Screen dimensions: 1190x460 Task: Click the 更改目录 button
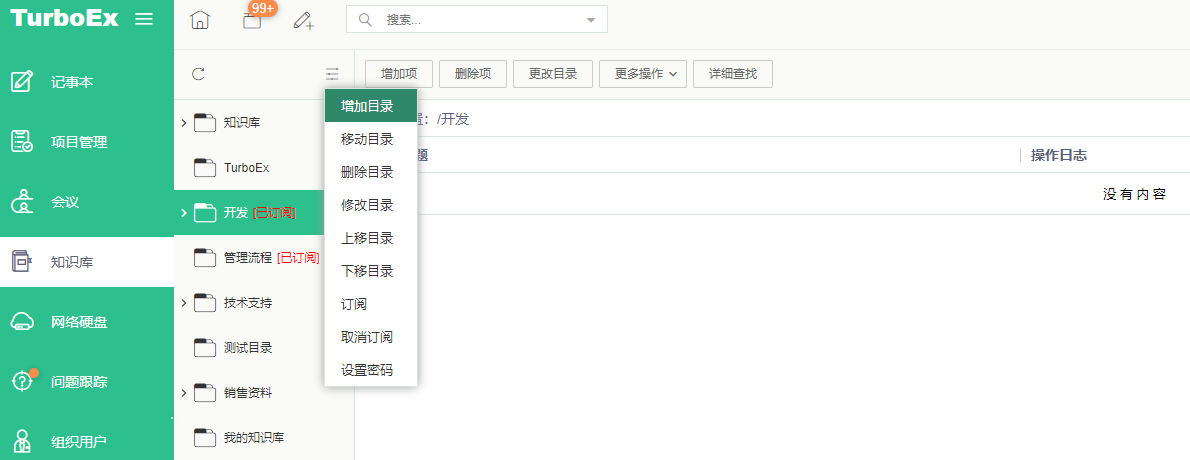point(553,74)
